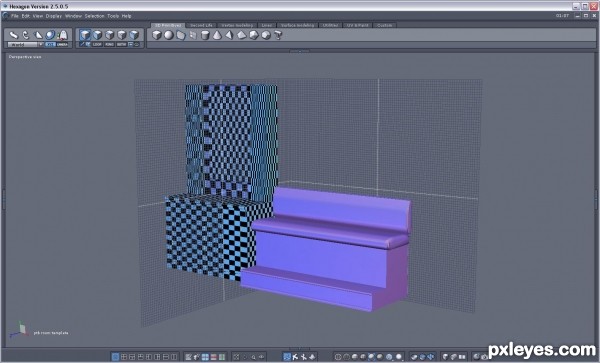The image size is (600, 363).
Task: Switch to the Vertex modeling tab
Action: pyautogui.click(x=237, y=25)
